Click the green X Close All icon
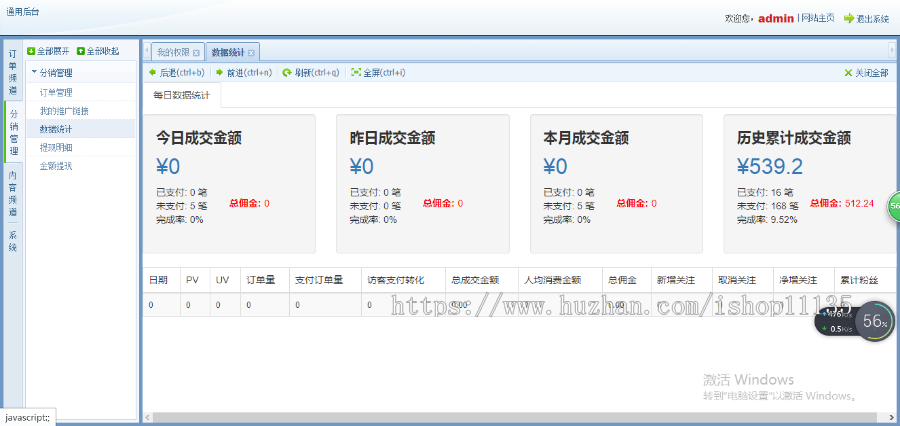 [848, 73]
